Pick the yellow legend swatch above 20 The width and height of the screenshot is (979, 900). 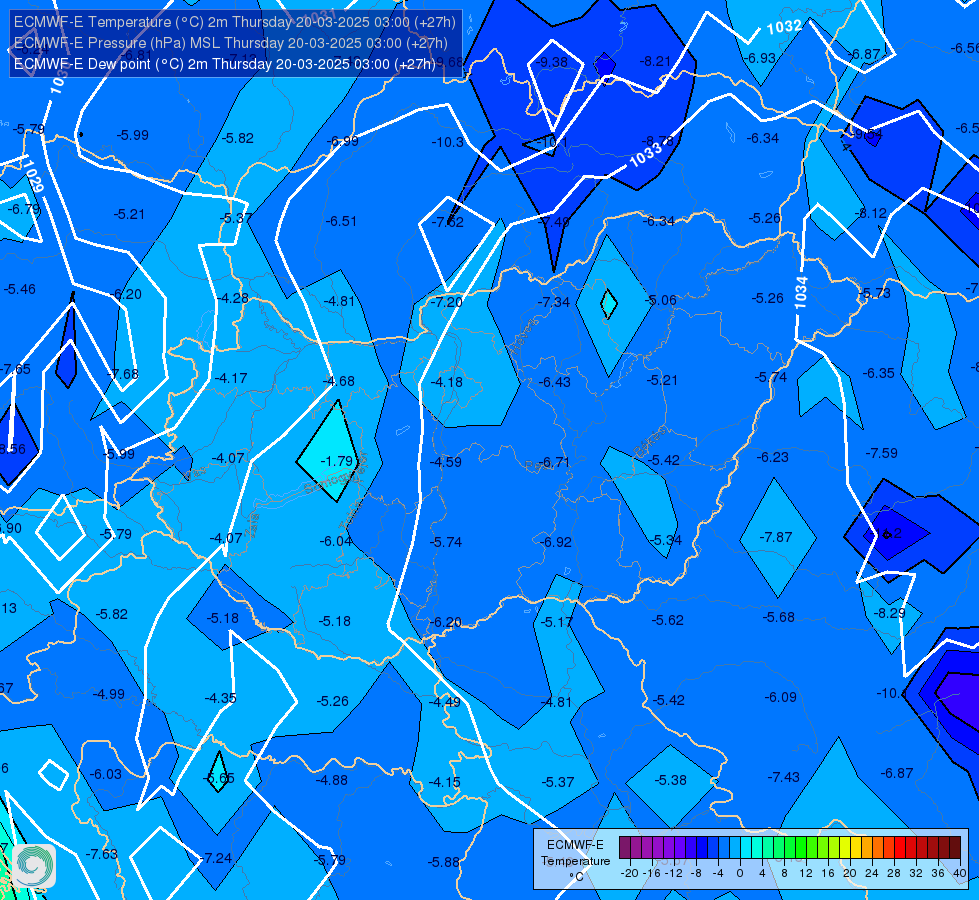tap(845, 848)
